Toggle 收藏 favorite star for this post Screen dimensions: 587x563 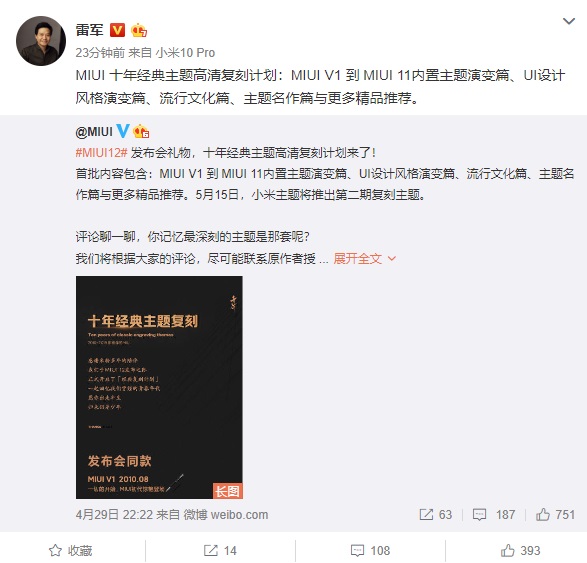(x=70, y=551)
